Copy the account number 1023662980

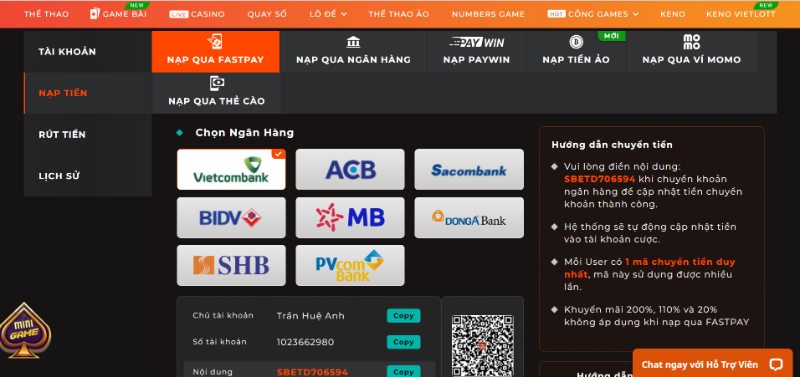coord(404,342)
